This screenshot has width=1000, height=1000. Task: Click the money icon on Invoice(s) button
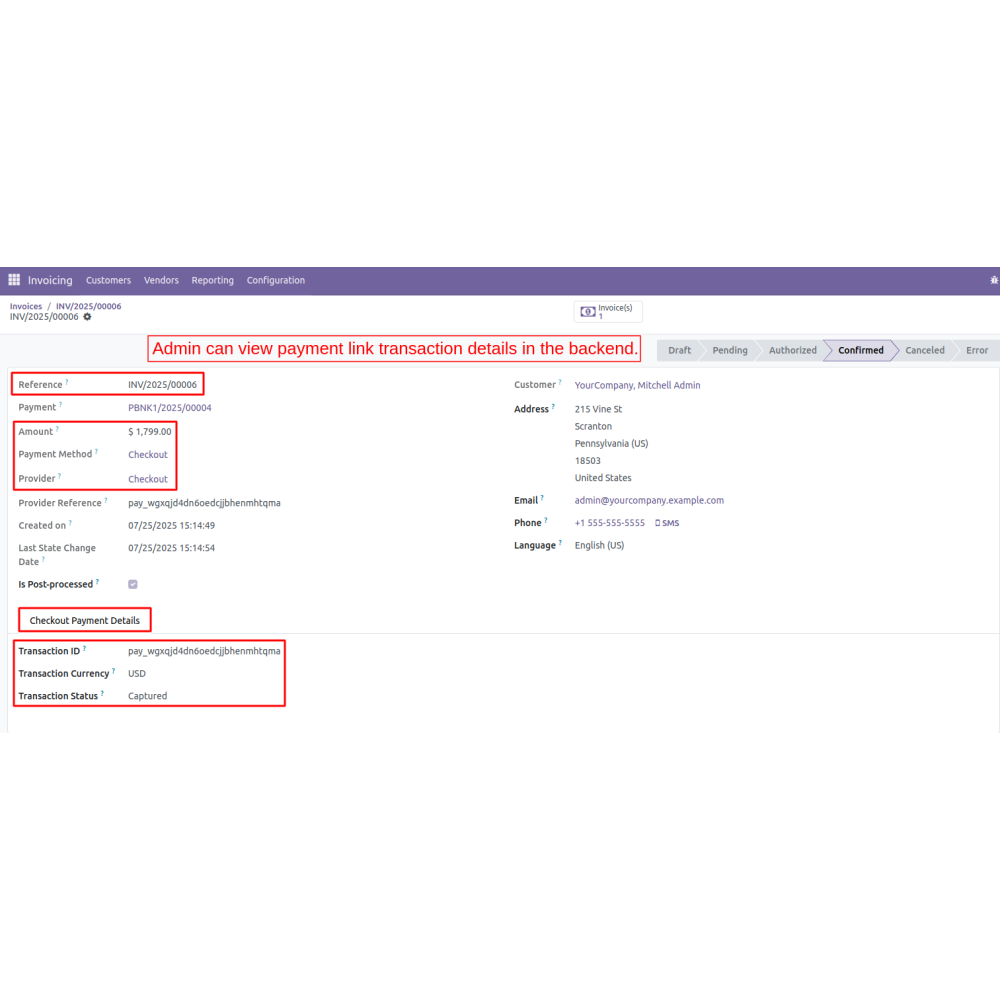[588, 312]
